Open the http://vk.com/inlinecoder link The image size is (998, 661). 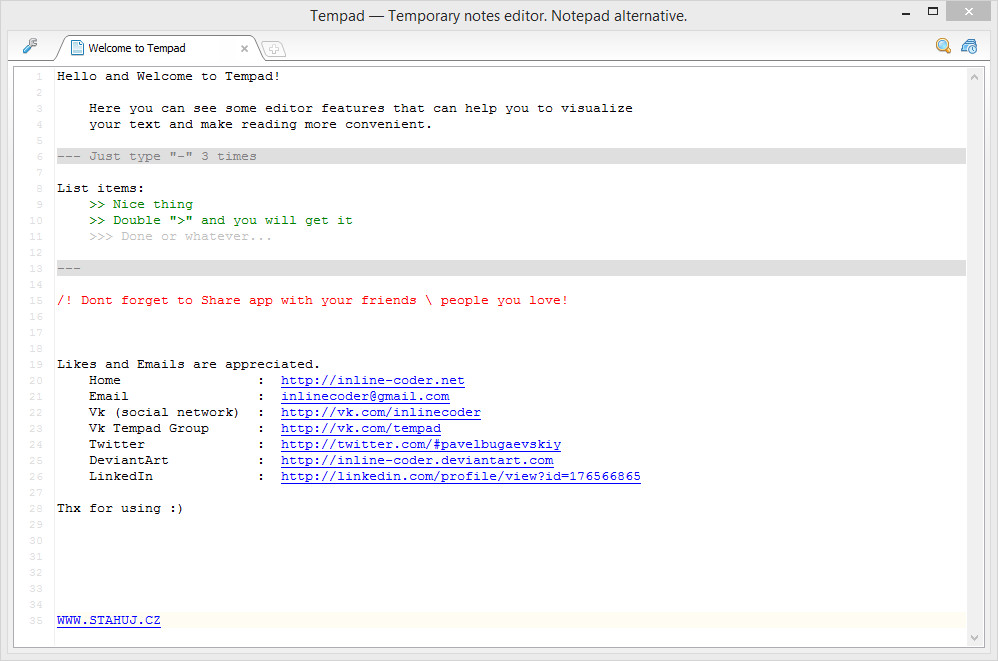pyautogui.click(x=381, y=412)
